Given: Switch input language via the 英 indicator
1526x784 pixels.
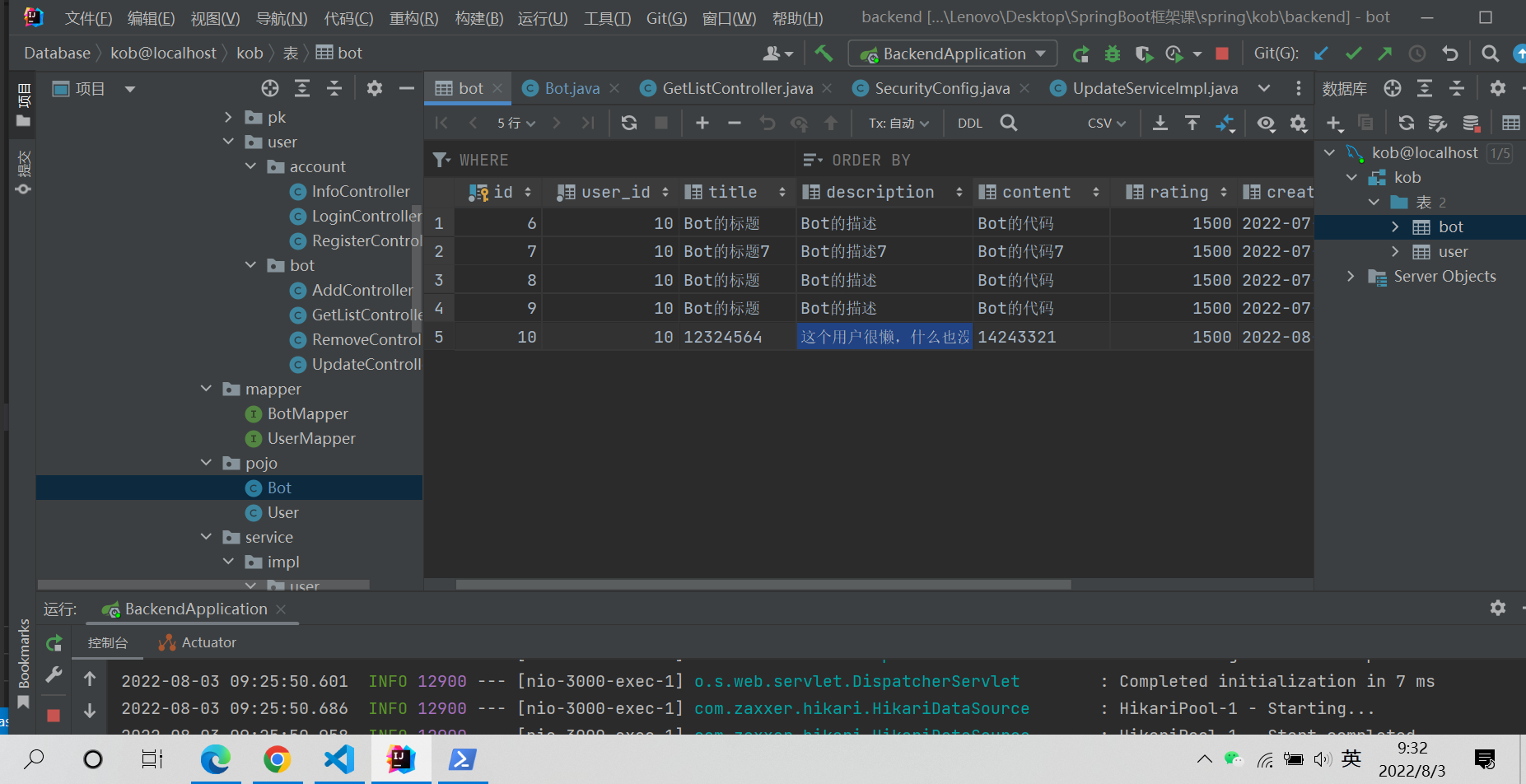Looking at the screenshot, I should [x=1350, y=758].
